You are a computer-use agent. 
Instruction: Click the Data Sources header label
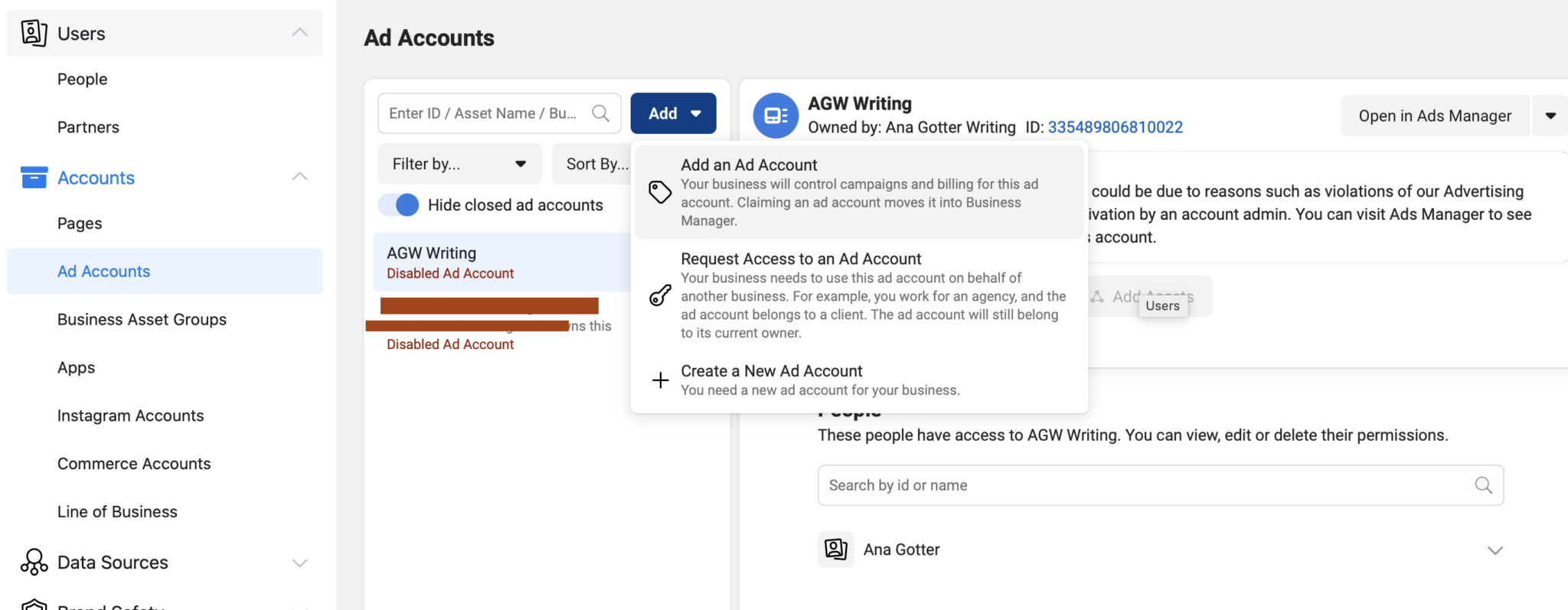point(113,563)
